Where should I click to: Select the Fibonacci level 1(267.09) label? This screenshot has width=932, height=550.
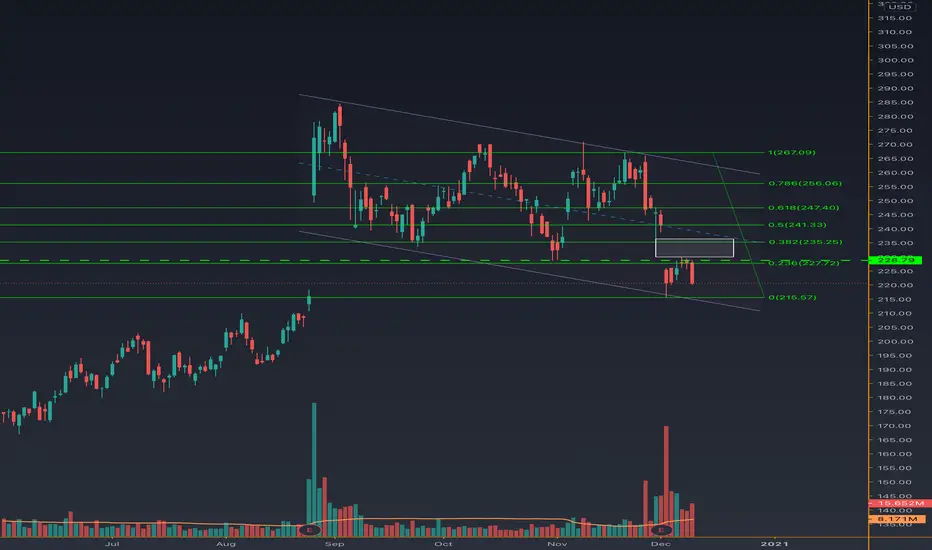[x=792, y=153]
